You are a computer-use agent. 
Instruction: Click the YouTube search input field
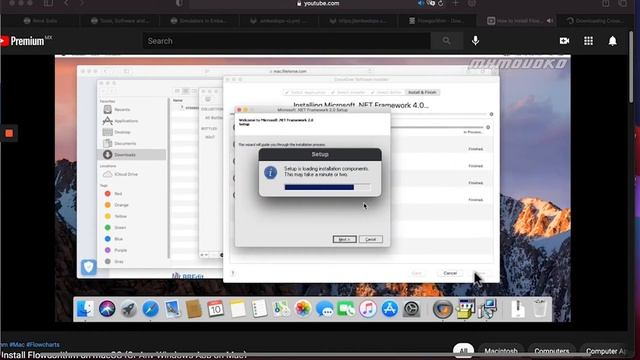pos(287,41)
